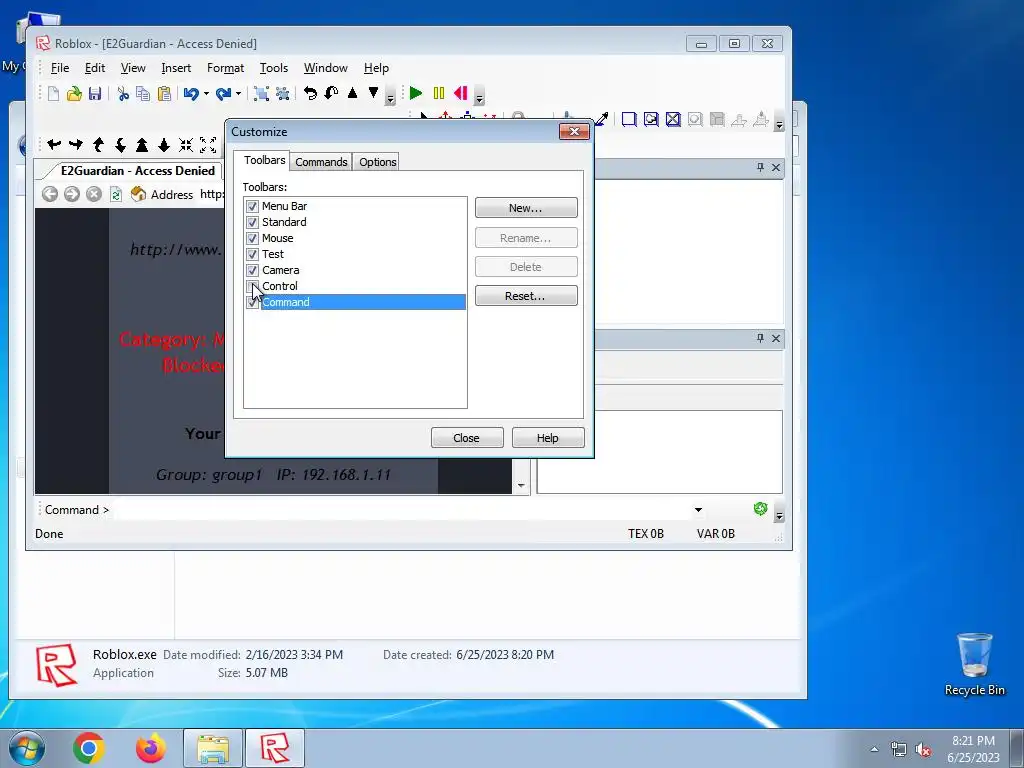The width and height of the screenshot is (1024, 768).
Task: Enable the Control toolbar checkbox
Action: [252, 286]
